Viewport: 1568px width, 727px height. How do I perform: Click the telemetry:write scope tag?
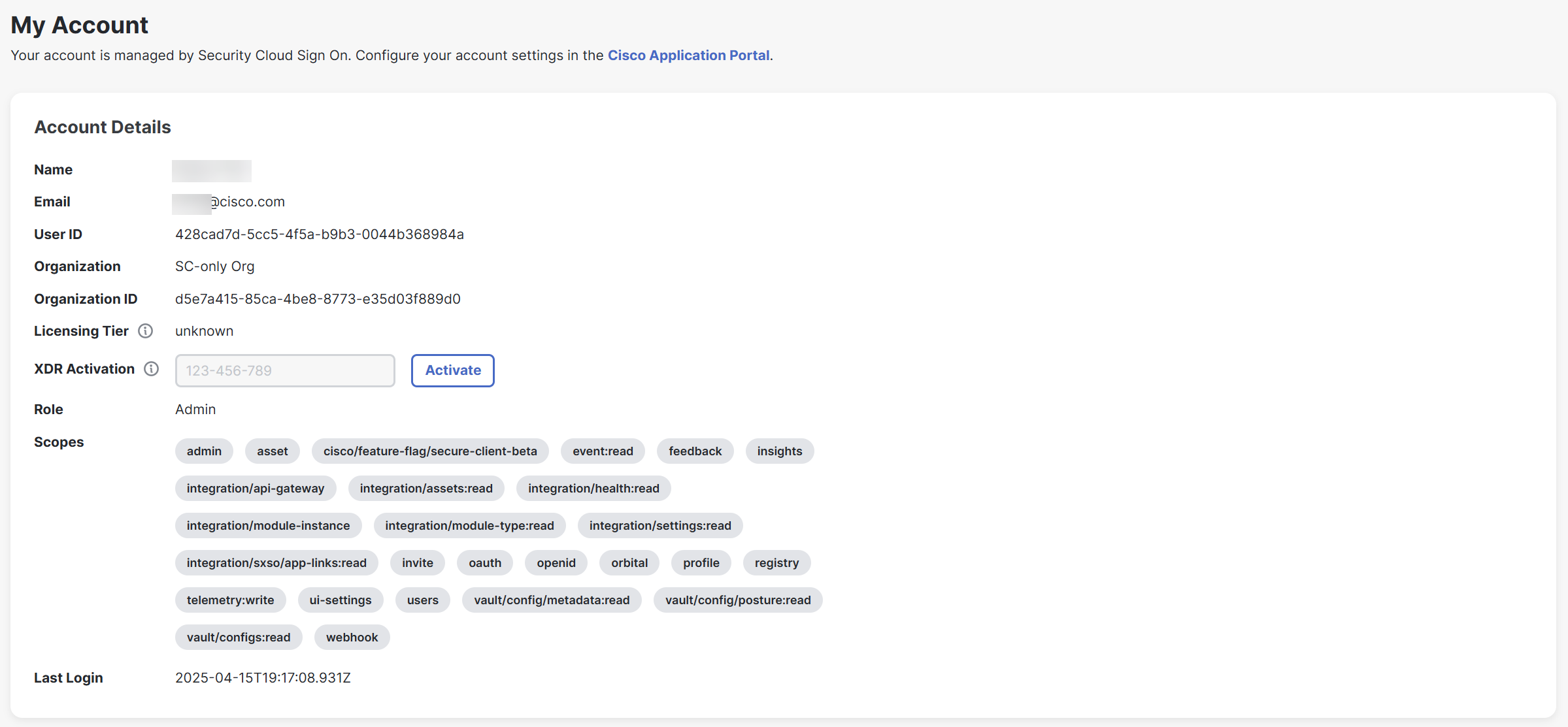tap(231, 600)
